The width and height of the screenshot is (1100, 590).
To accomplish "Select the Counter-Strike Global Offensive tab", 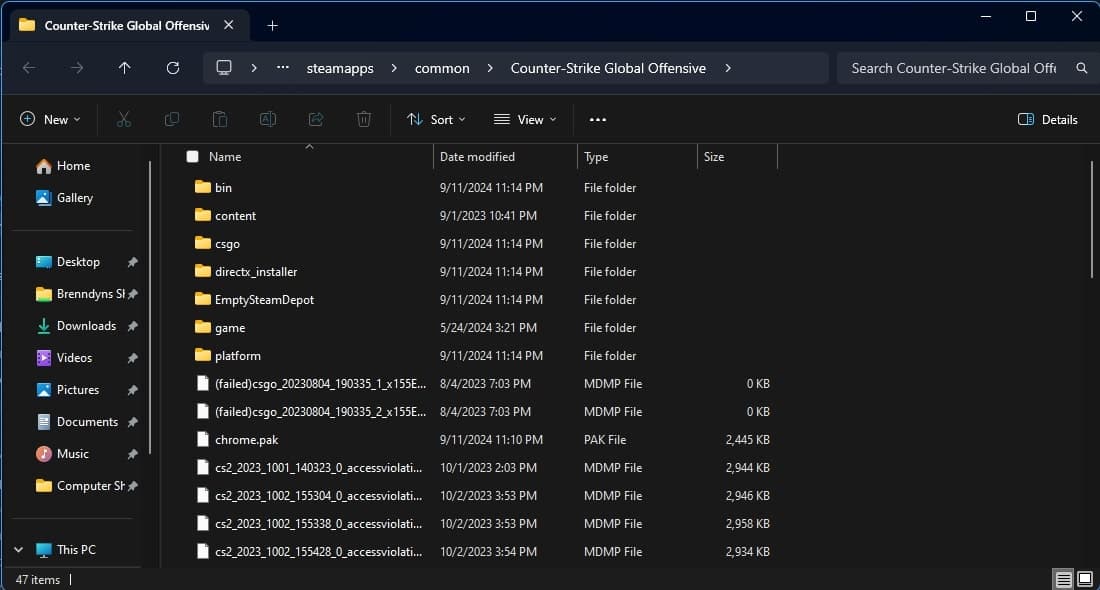I will coord(120,25).
